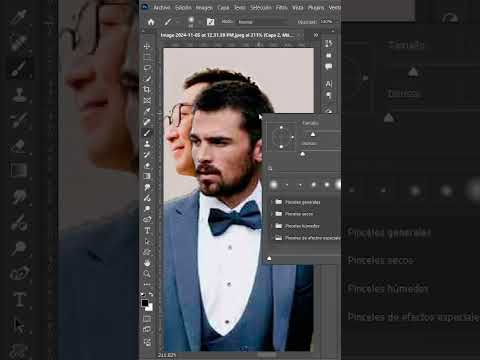This screenshot has height=360, width=480.
Task: Select the Zoom magnifier tool
Action: (x=147, y=274)
